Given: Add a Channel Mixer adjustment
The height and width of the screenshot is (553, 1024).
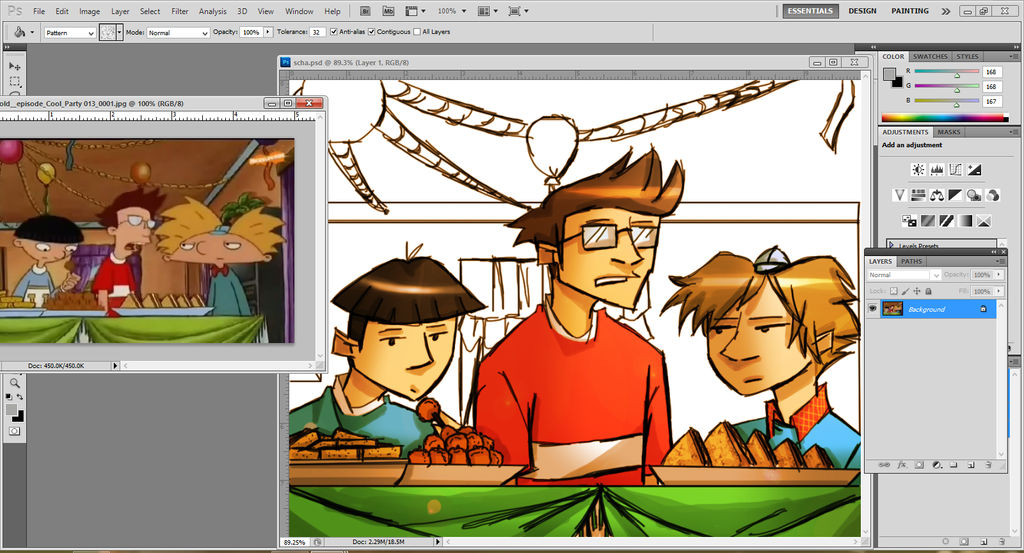Looking at the screenshot, I should [993, 195].
